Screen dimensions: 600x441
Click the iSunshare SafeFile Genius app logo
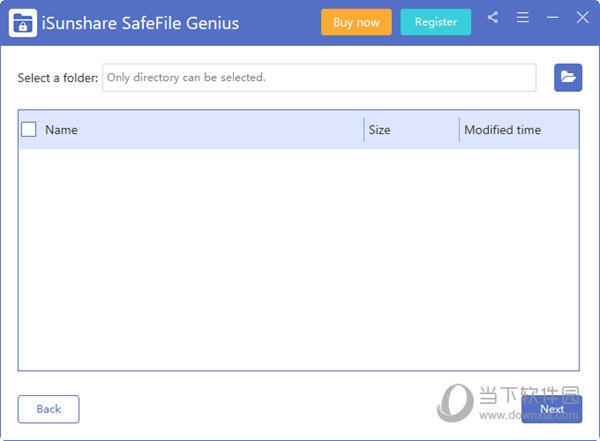[x=23, y=23]
